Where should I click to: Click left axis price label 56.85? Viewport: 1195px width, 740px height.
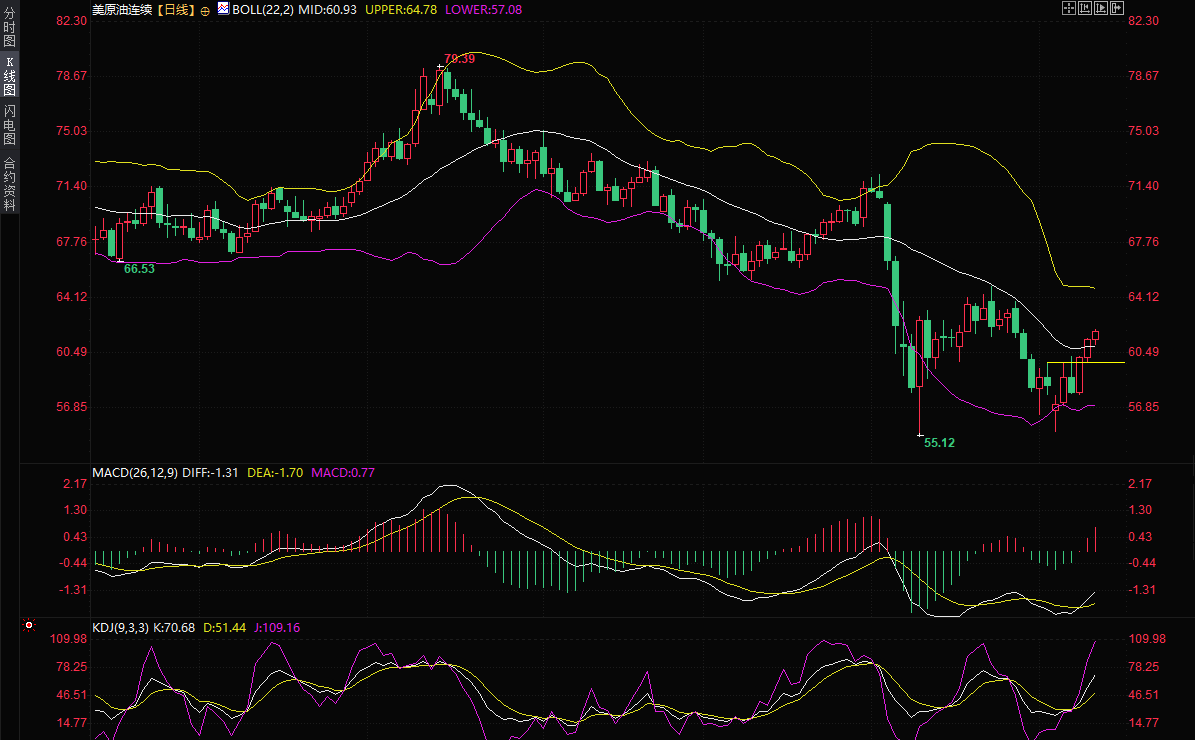coord(72,407)
